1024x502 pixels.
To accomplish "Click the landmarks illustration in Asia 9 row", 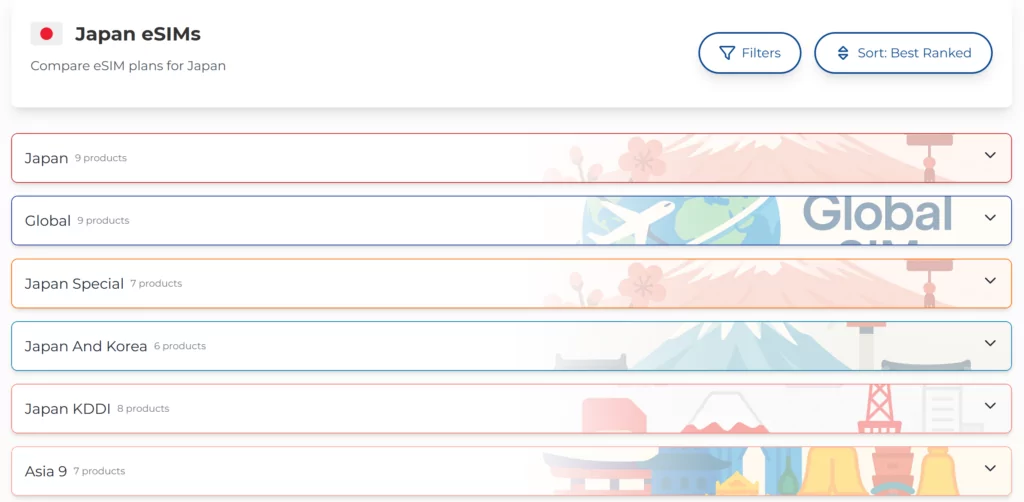I will [751, 471].
